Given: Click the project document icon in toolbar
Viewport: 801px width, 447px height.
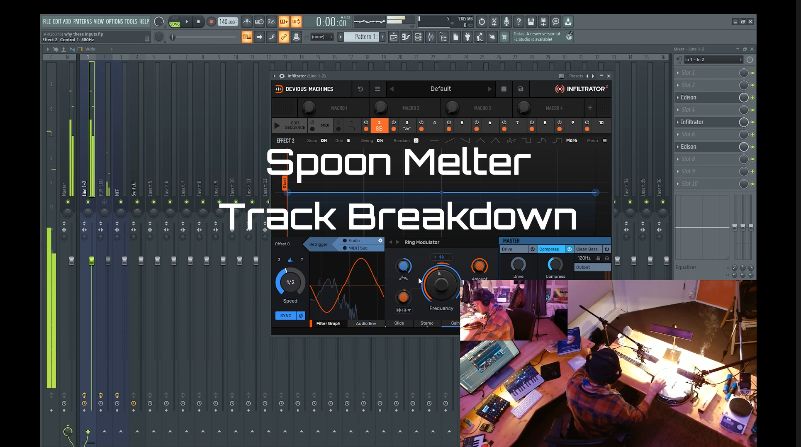Looking at the screenshot, I should point(455,37).
